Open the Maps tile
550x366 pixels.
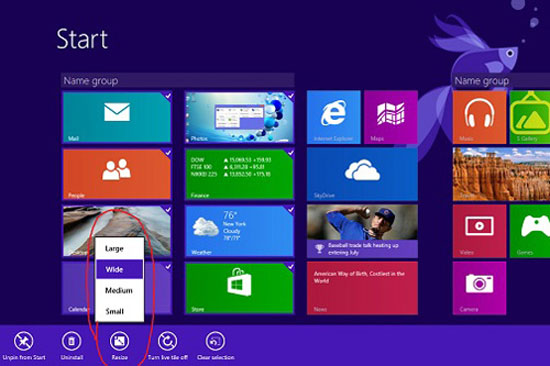tap(391, 117)
